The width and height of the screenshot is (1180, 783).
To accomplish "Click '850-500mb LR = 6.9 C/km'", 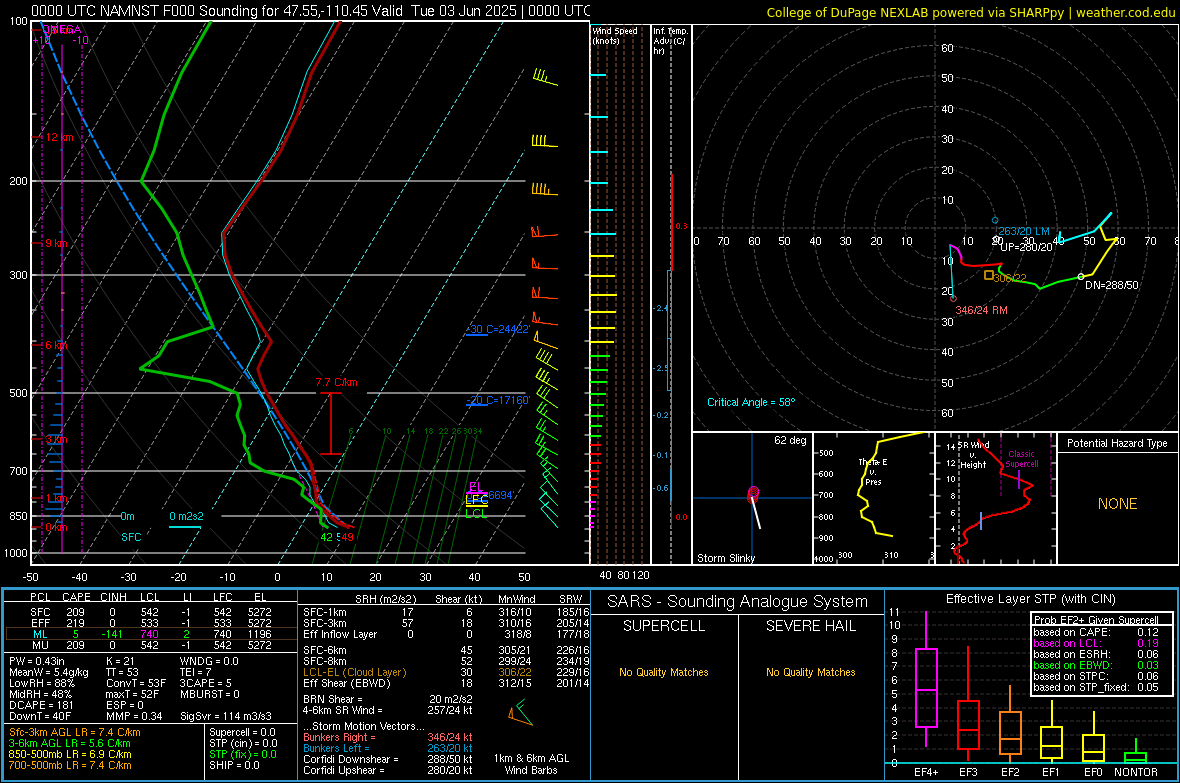I will pyautogui.click(x=70, y=754).
